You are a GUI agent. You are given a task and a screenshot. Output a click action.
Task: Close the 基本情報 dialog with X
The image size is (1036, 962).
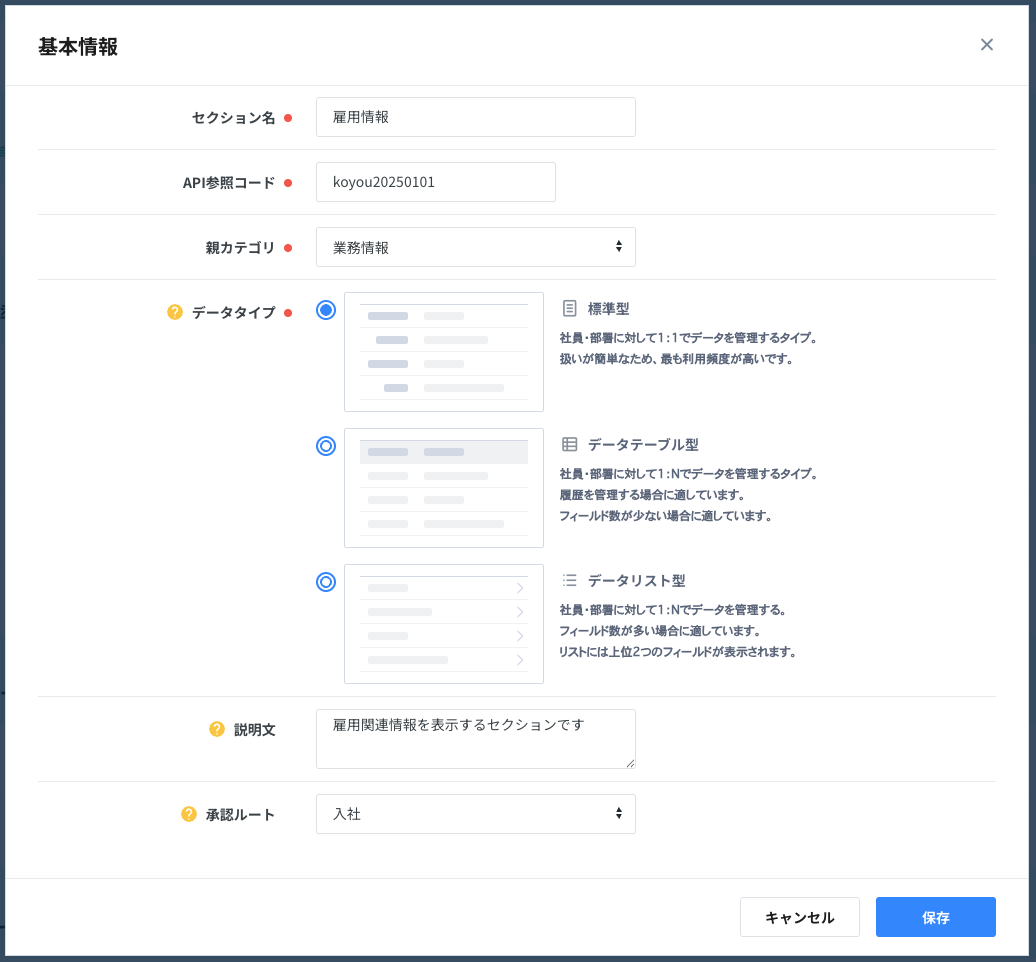[987, 45]
